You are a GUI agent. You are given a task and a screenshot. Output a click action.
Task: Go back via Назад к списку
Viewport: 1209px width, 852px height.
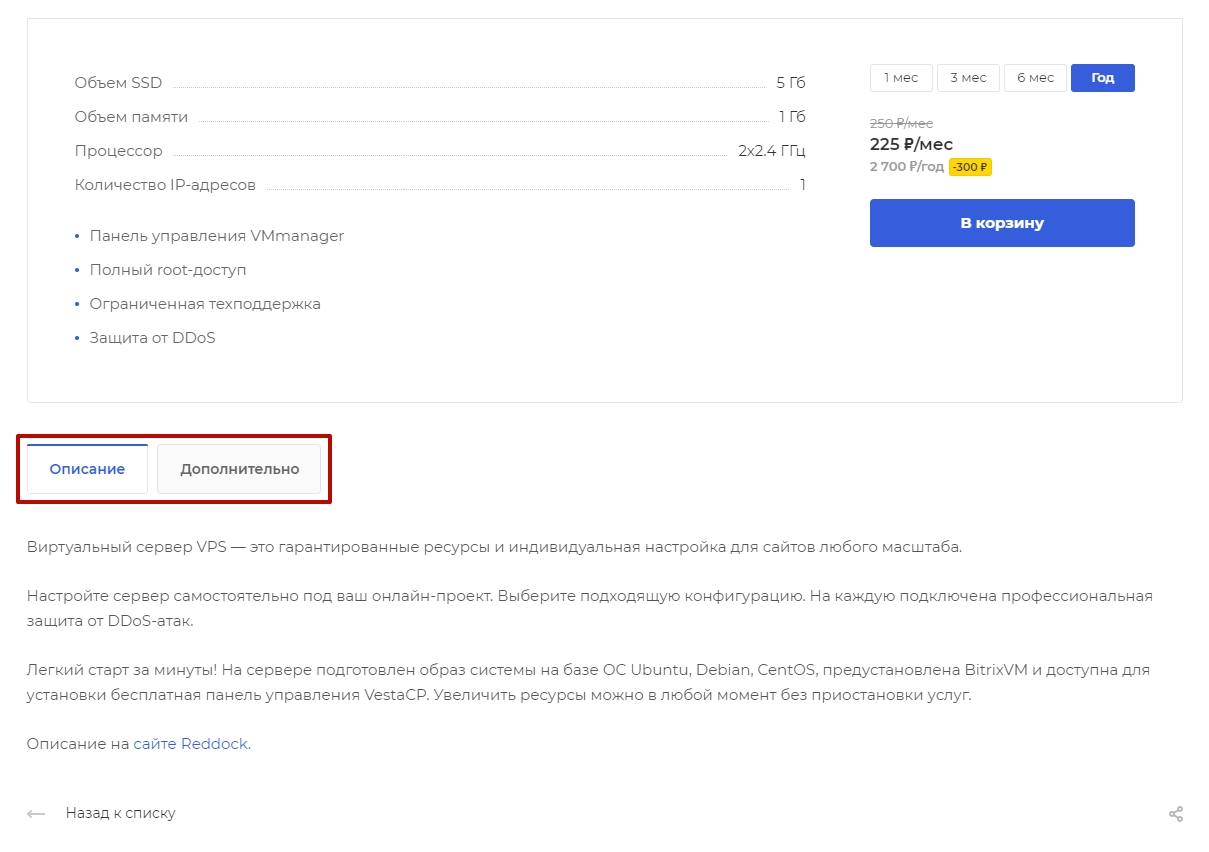click(x=120, y=813)
